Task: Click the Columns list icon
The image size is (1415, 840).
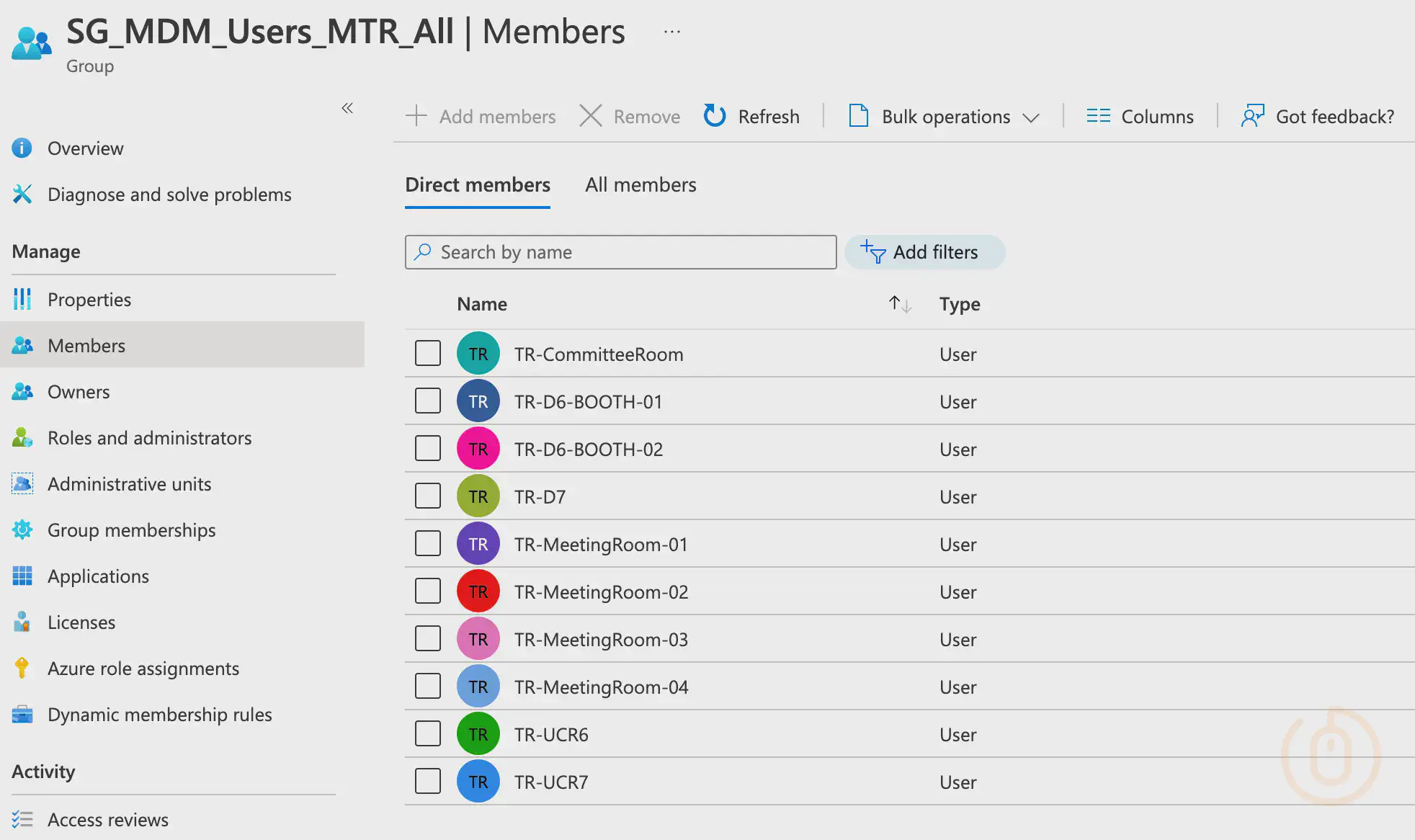Action: [x=1099, y=116]
